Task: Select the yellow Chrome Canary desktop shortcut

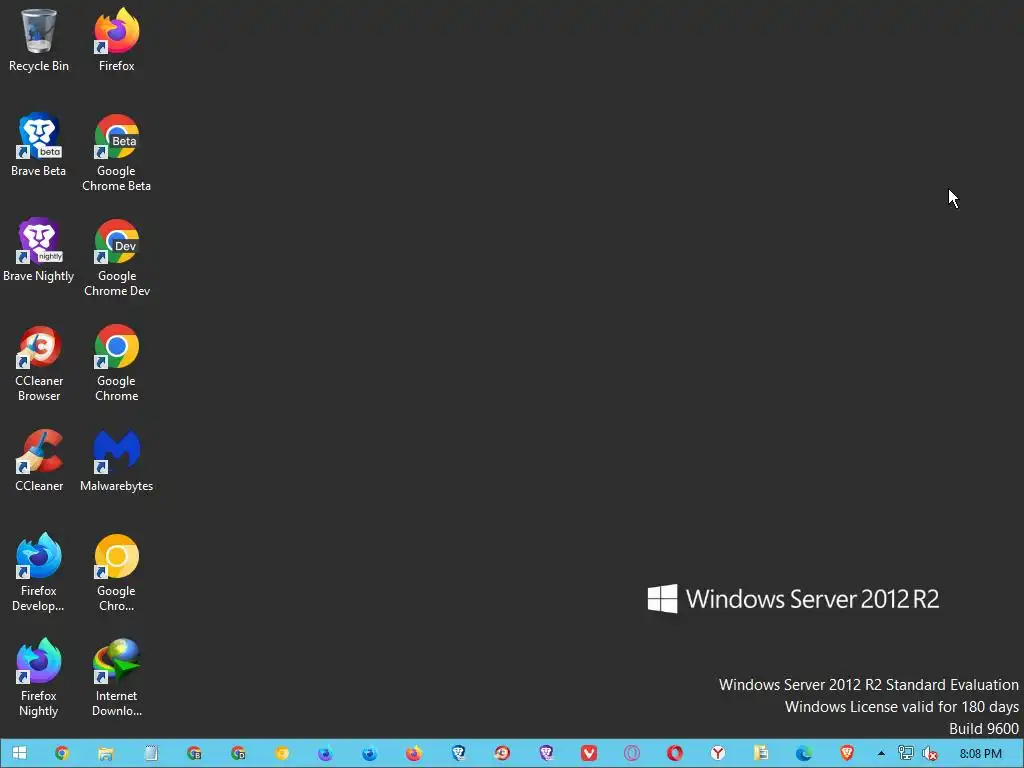Action: (117, 573)
